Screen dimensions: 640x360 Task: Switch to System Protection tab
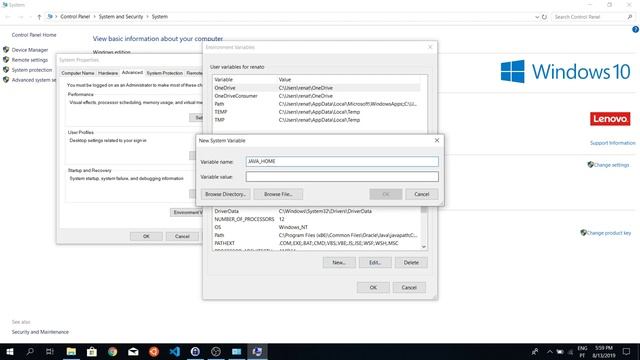164,73
